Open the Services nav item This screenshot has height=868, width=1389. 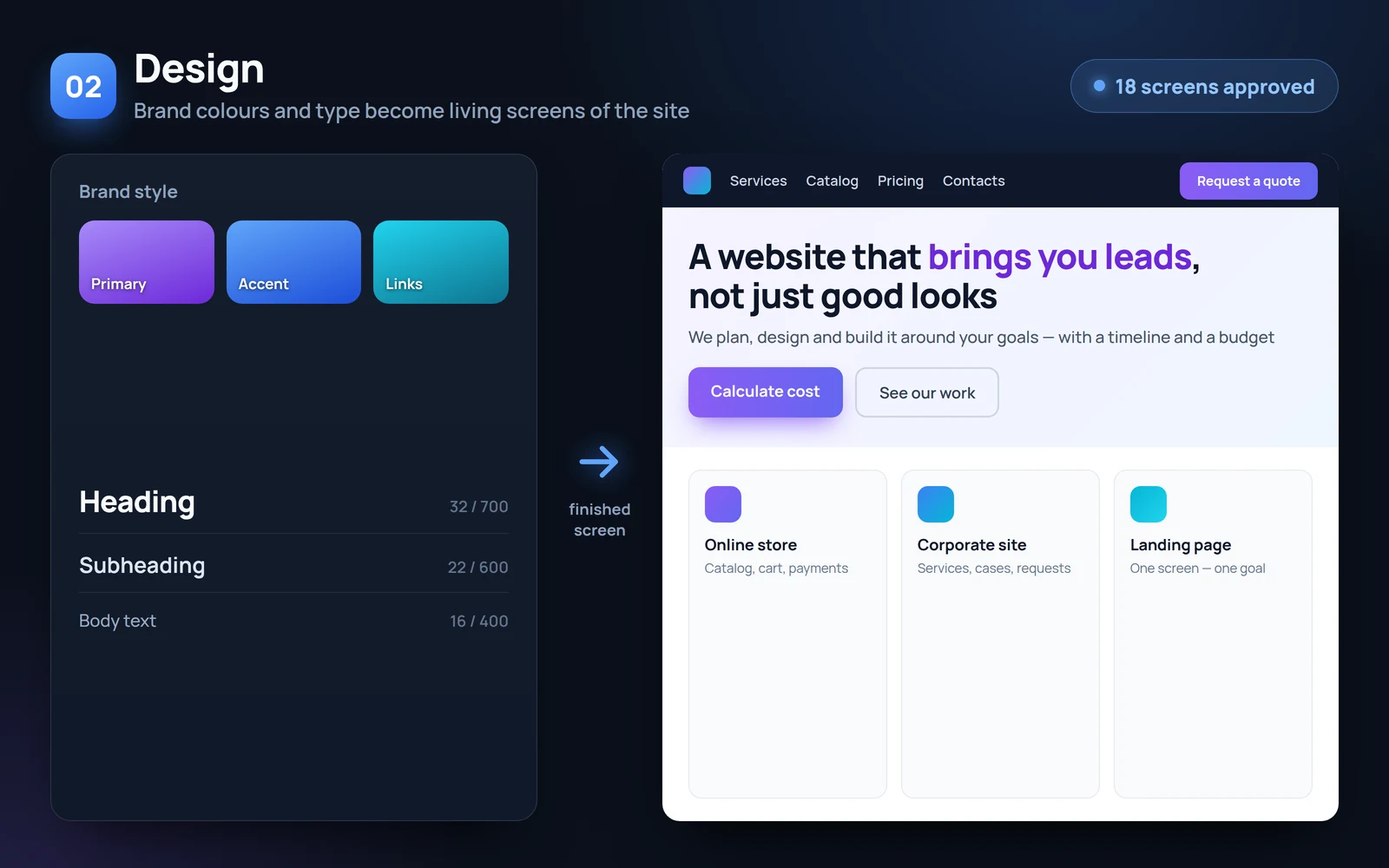click(x=758, y=181)
